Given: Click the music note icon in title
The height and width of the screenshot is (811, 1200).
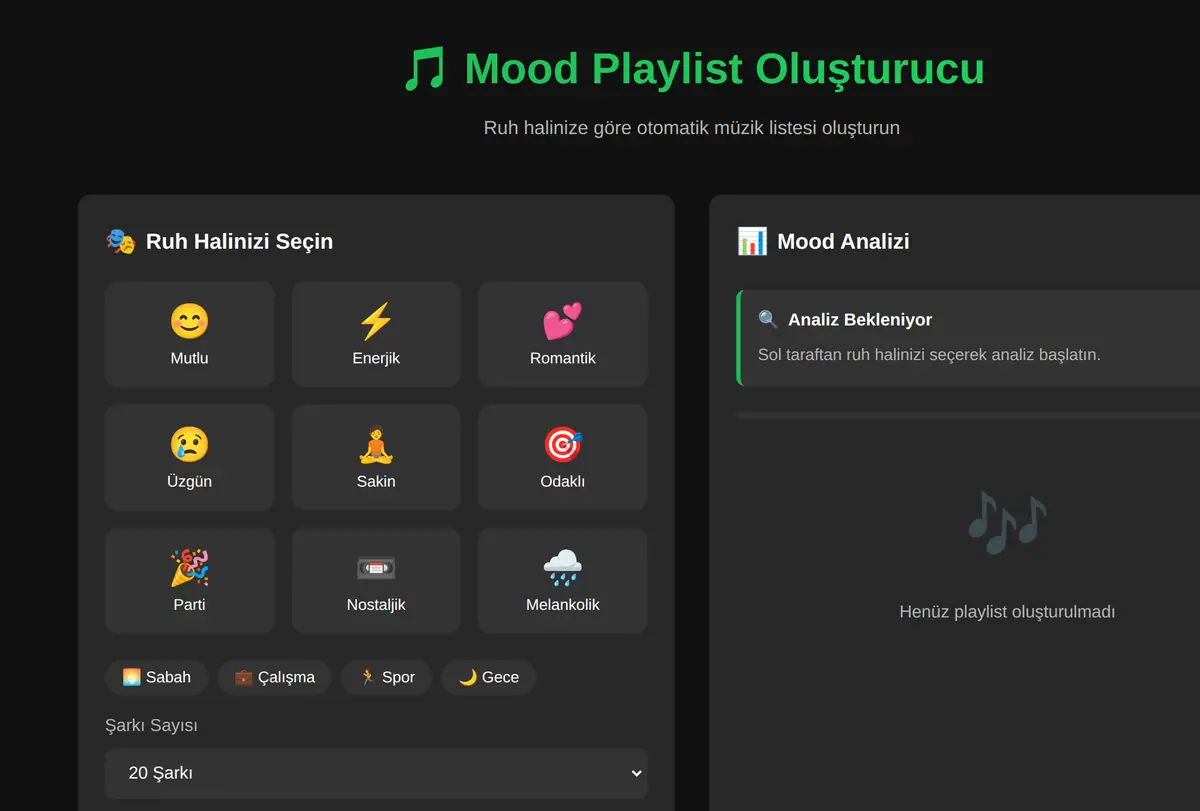Looking at the screenshot, I should click(424, 70).
